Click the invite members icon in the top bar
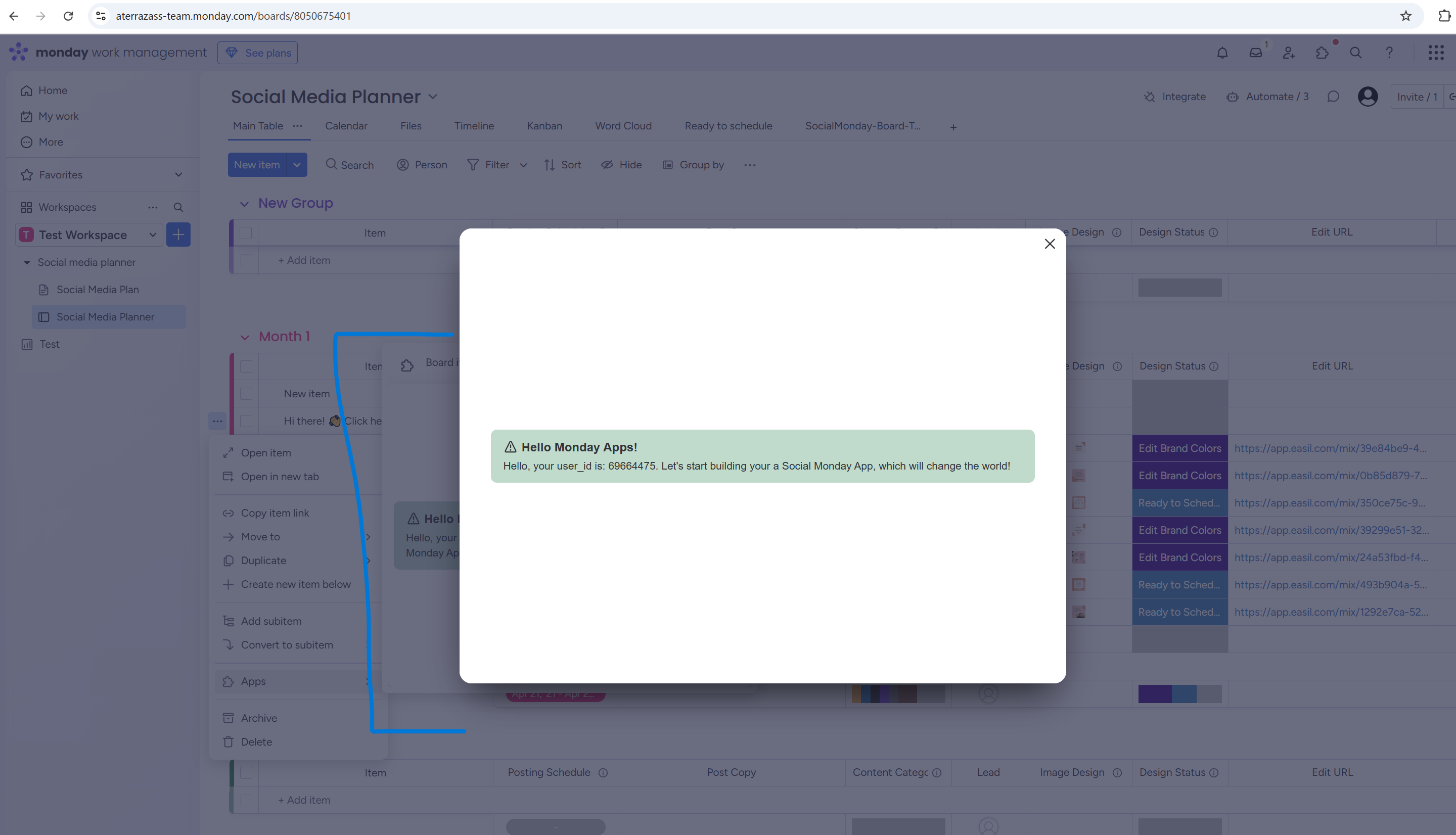Viewport: 1456px width, 835px height. point(1289,53)
